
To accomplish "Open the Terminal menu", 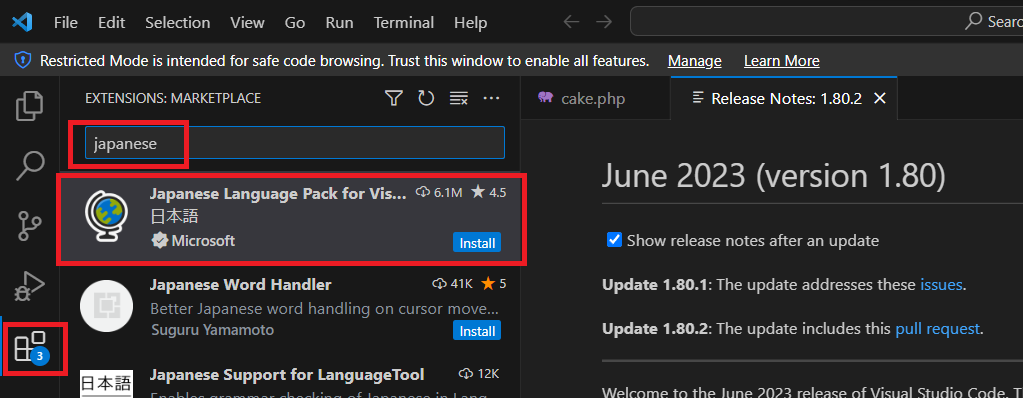I will (x=404, y=23).
